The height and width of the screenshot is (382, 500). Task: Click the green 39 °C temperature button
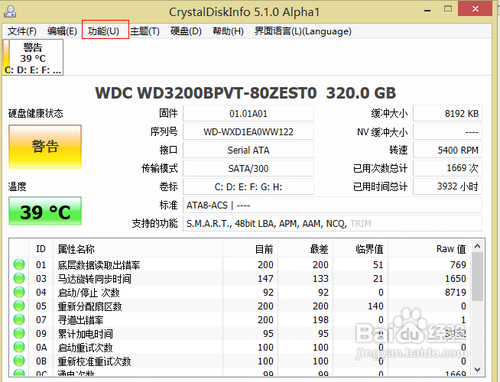(x=45, y=211)
